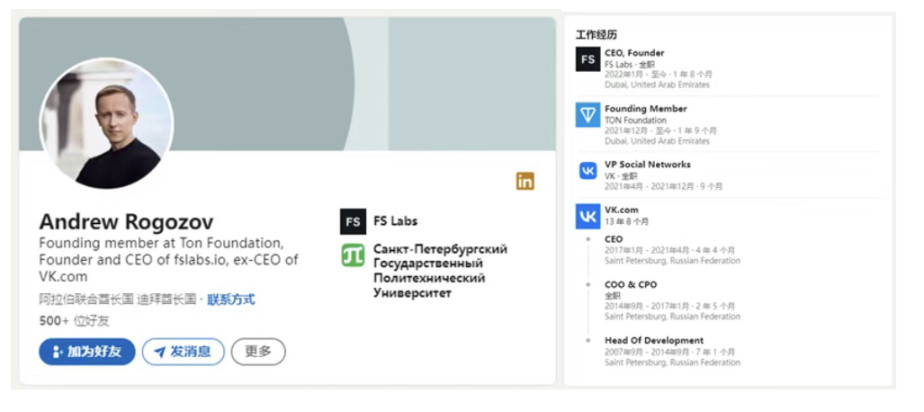View the 500+ 位好友 connections
Image resolution: width=924 pixels, height=412 pixels.
tap(74, 320)
